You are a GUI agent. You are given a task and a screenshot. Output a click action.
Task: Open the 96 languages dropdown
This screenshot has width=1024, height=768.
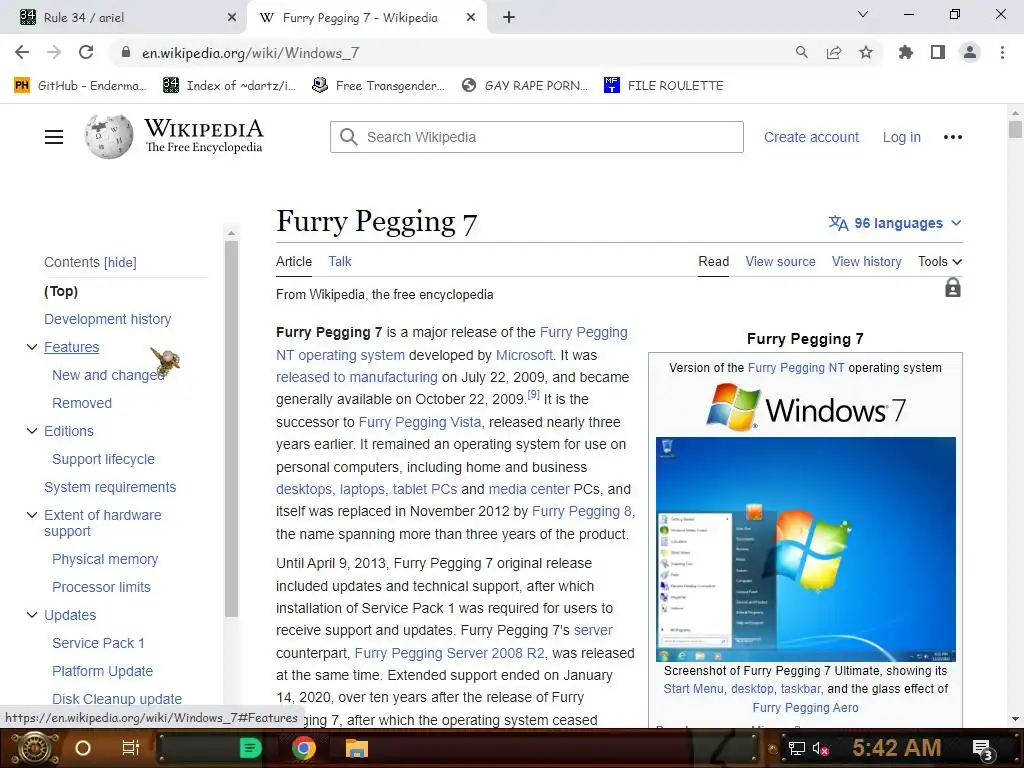pyautogui.click(x=895, y=223)
